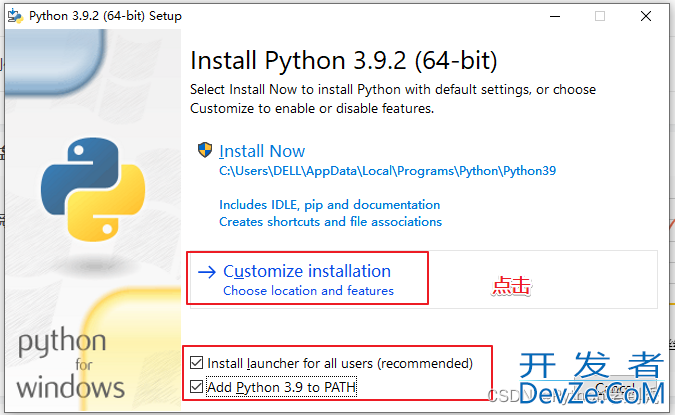Click the default install path text

point(387,171)
